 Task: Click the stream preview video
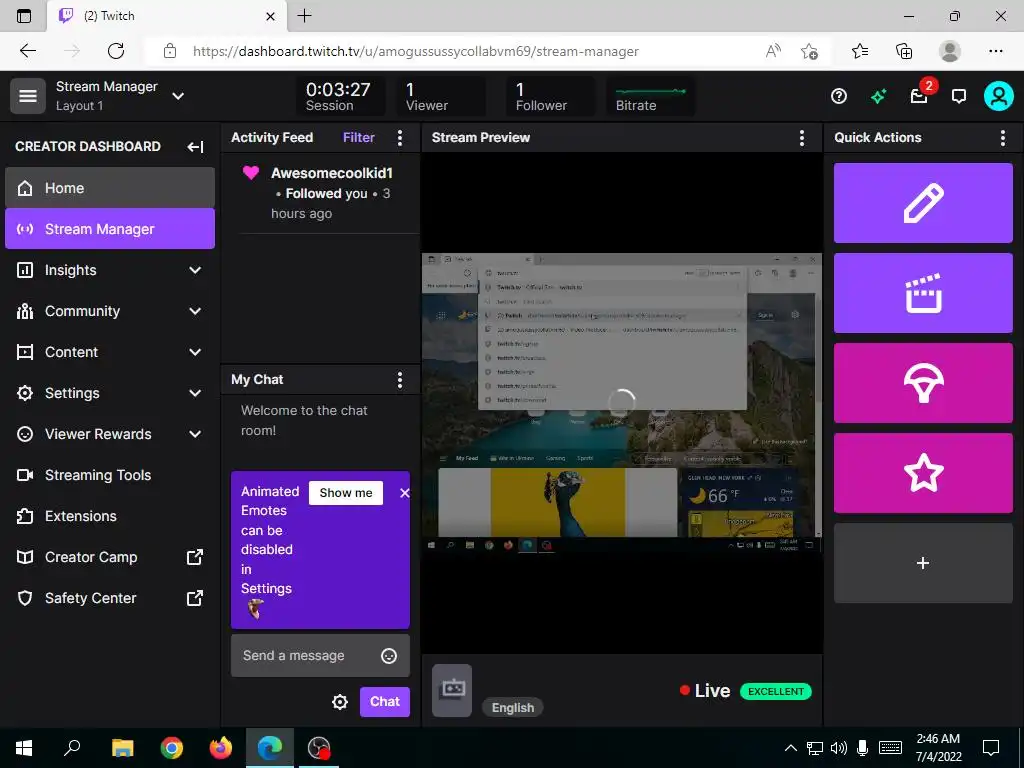tap(622, 404)
